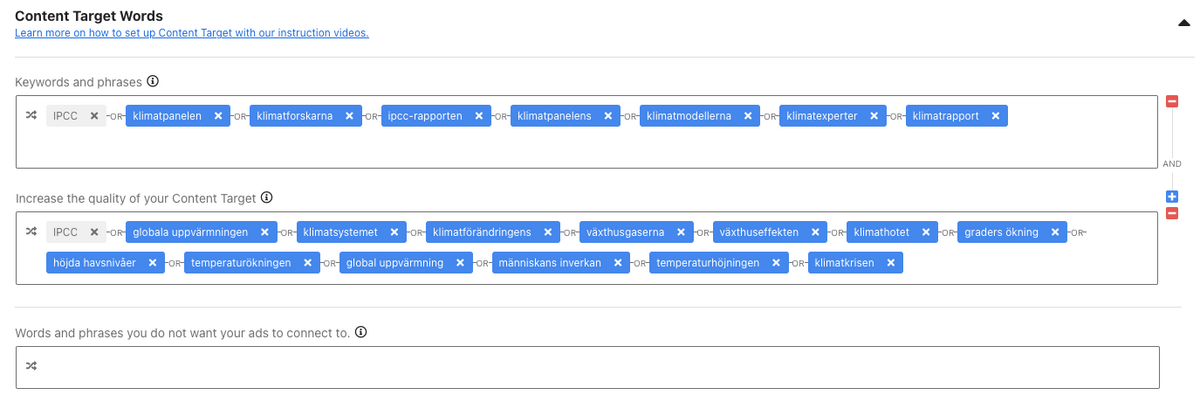Remove the grey IPCC tag in Keywords box

(94, 116)
